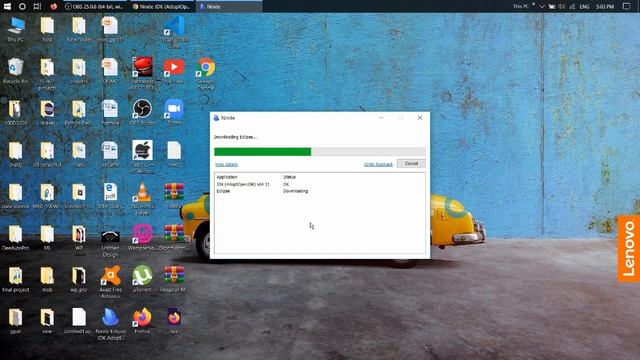Open the red lightworks desktop shortcut

142,73
